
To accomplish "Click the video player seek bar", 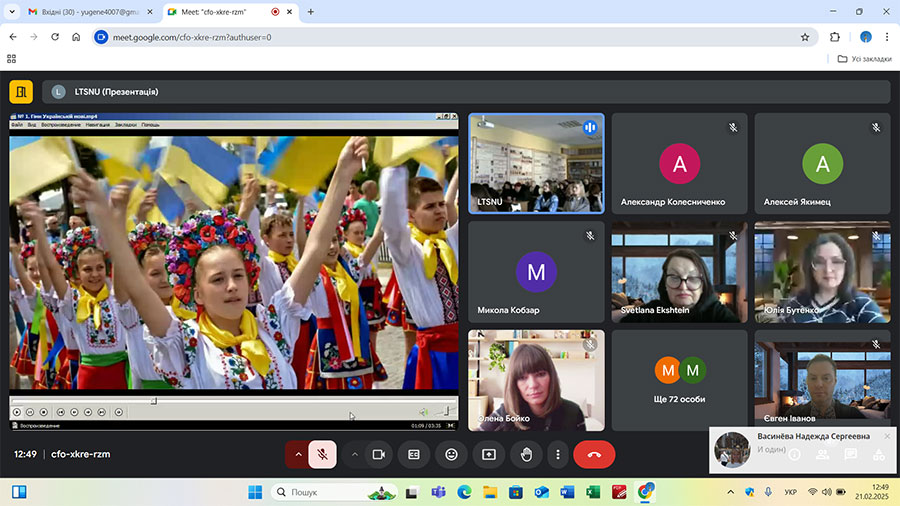I will [x=230, y=401].
